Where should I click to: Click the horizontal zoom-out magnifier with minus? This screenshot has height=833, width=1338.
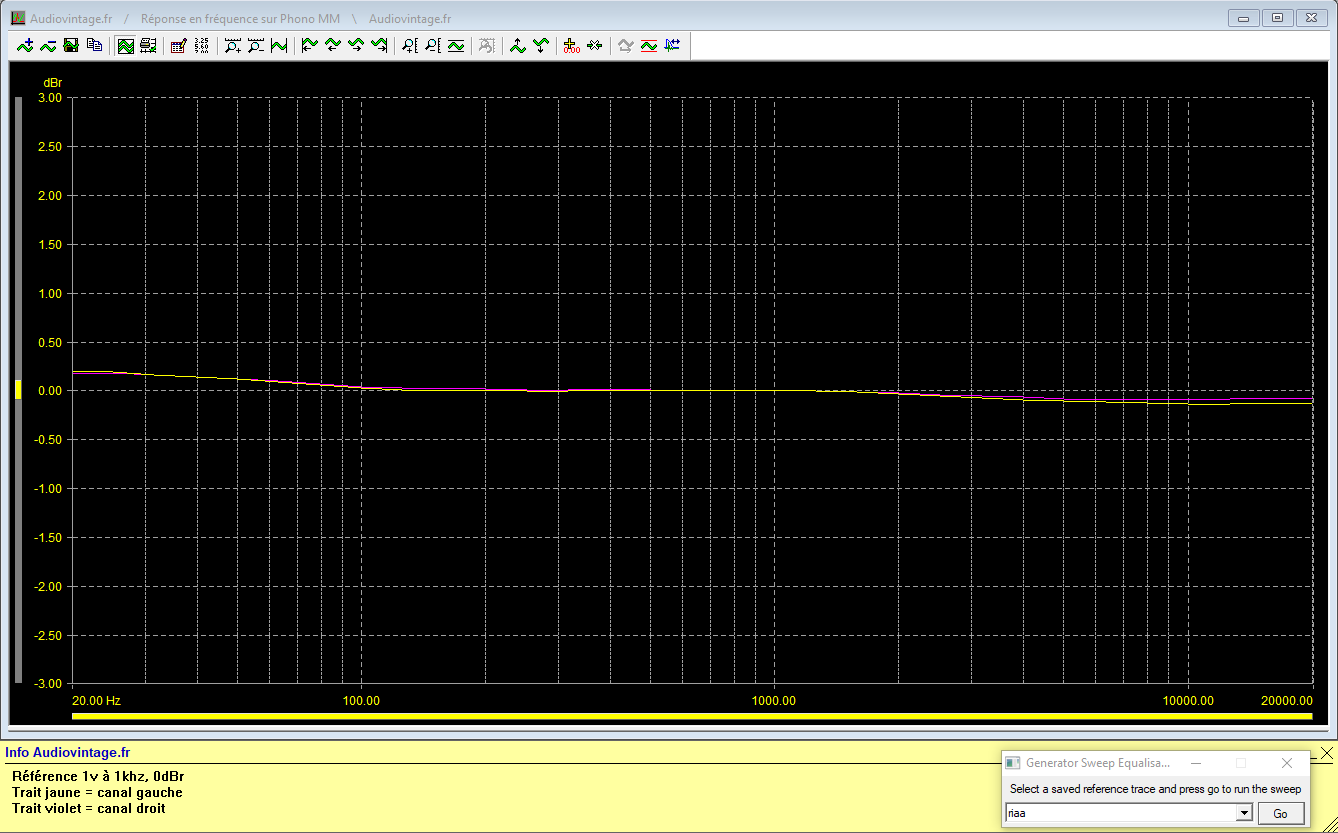click(256, 45)
